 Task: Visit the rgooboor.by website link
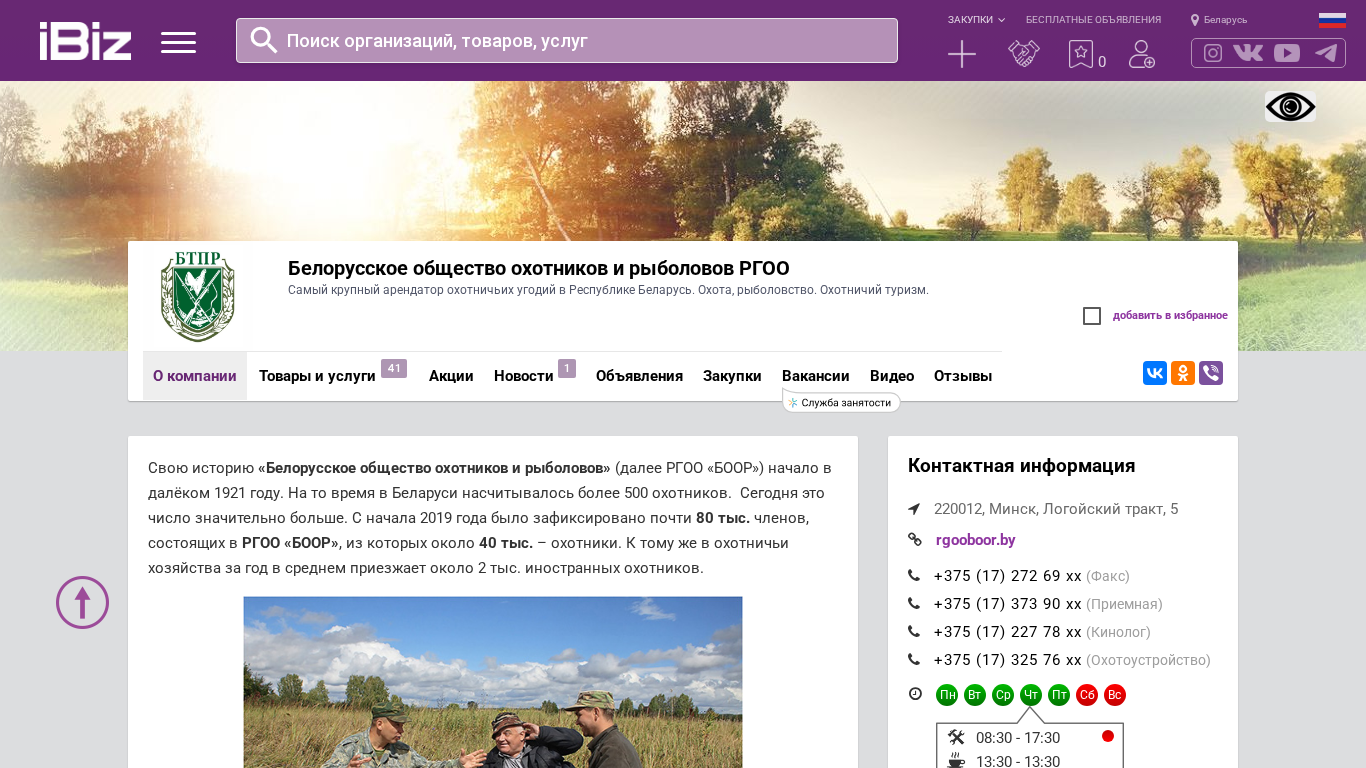975,540
